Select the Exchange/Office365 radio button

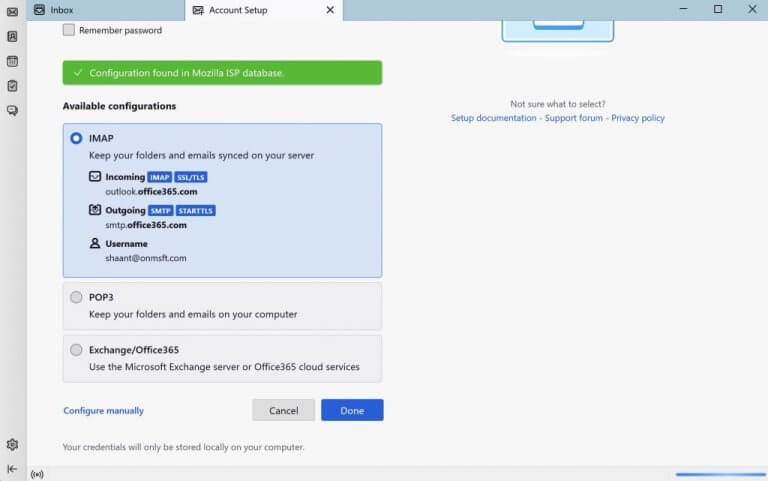pos(76,349)
